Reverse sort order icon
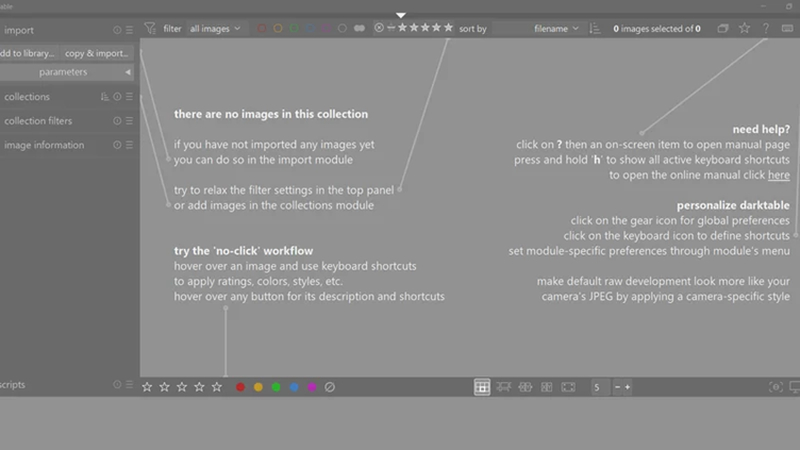Screen dimensions: 800x450 pos(594,29)
